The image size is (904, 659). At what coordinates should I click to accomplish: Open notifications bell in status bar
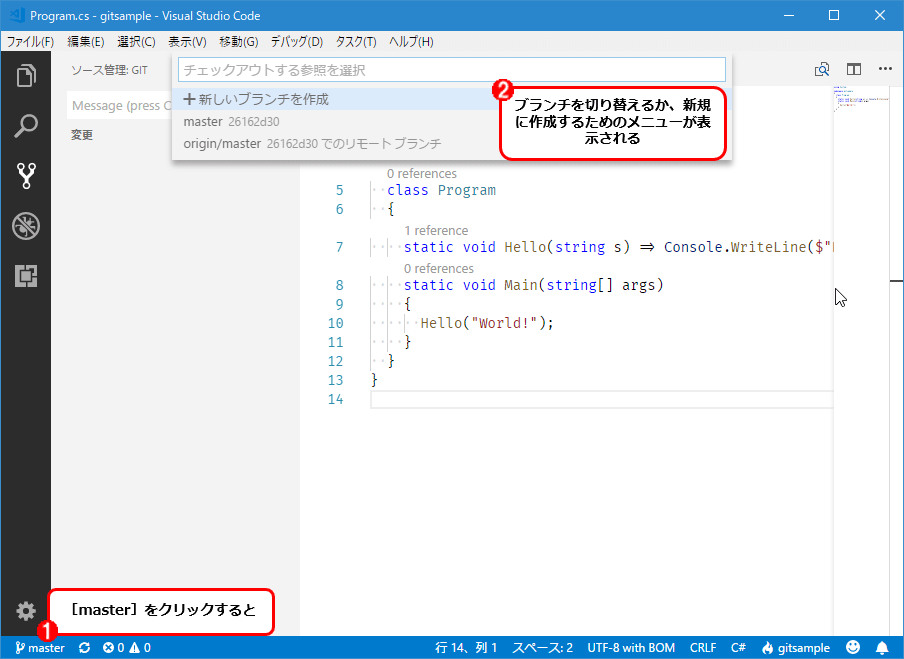pyautogui.click(x=882, y=647)
